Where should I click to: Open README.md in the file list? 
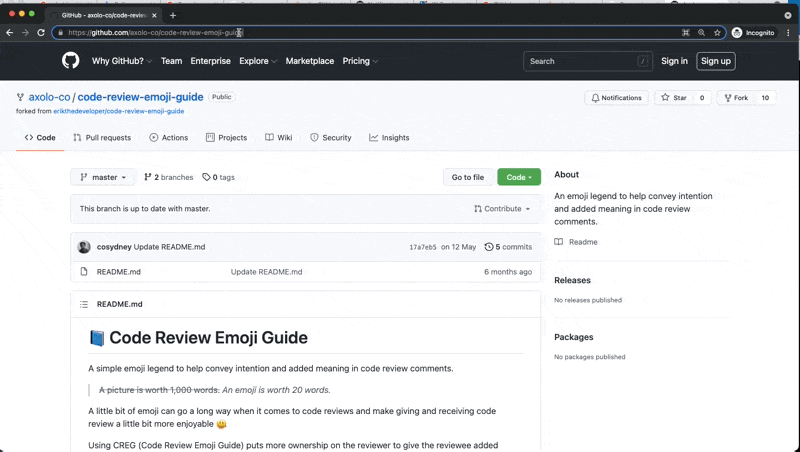click(x=119, y=272)
